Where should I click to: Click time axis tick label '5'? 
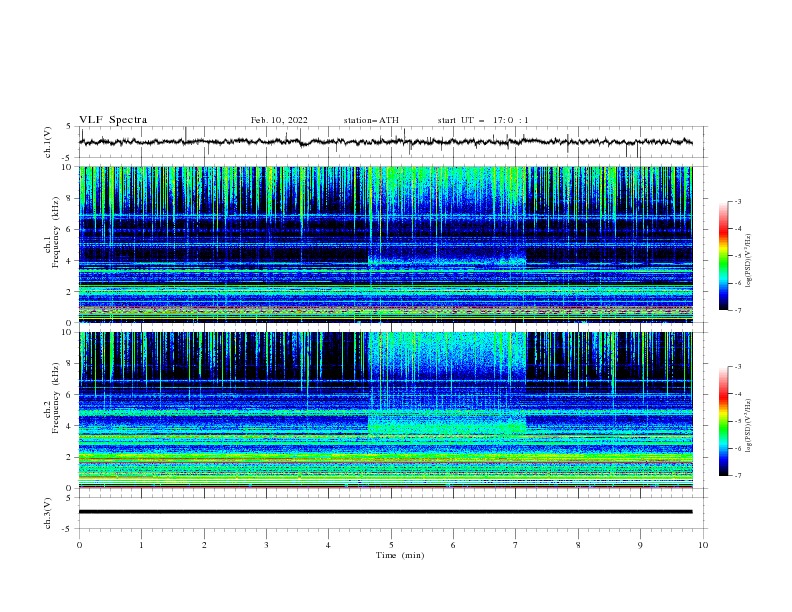pos(391,545)
